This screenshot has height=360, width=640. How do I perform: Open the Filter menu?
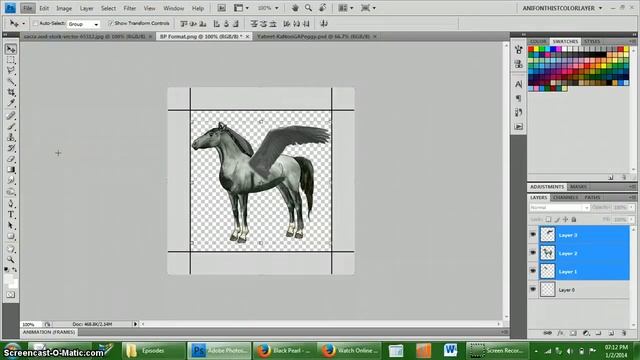pos(129,8)
